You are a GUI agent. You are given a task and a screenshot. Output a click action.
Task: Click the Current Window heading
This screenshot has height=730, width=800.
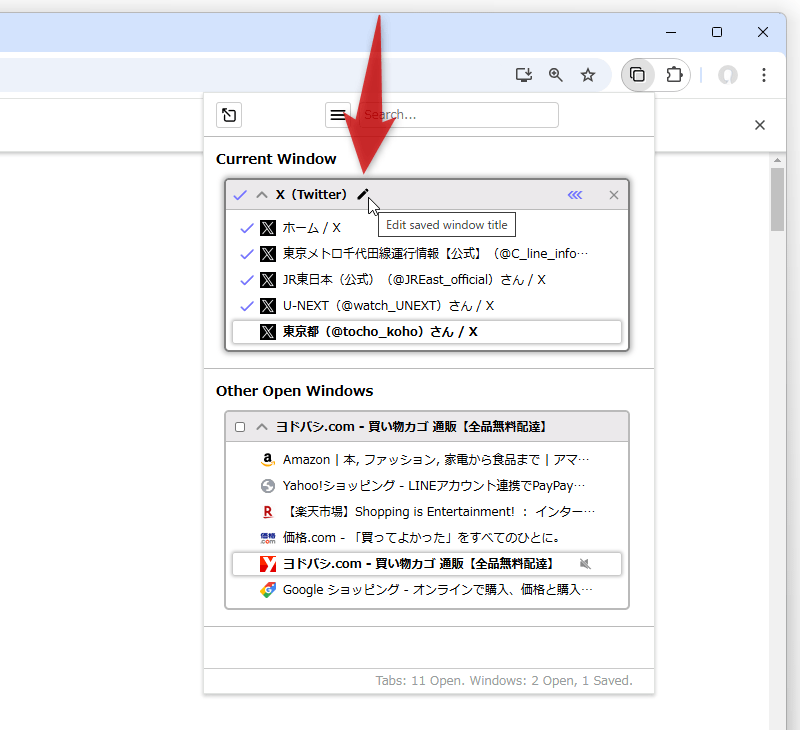(276, 159)
